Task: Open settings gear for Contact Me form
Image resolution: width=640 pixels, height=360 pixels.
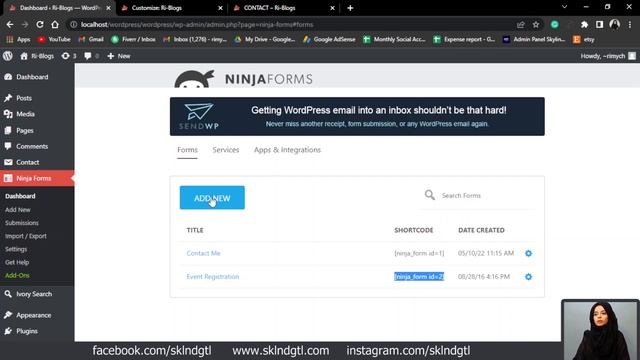Action: click(x=528, y=253)
